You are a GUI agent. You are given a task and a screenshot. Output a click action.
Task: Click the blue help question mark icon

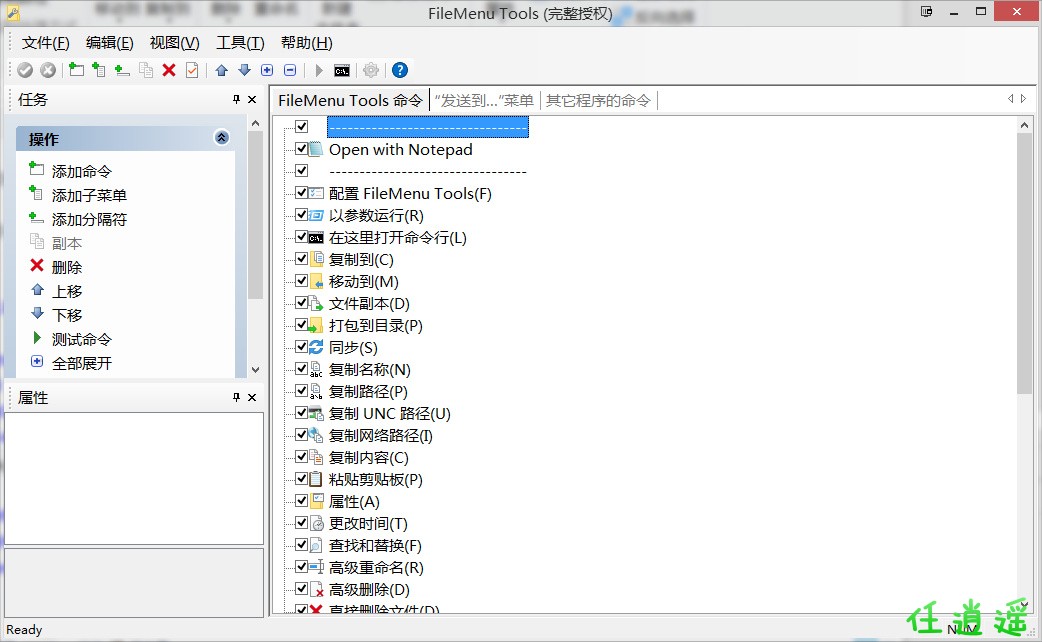pos(399,70)
